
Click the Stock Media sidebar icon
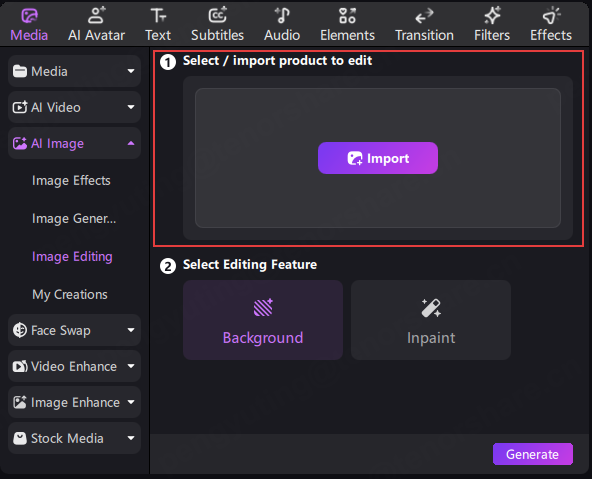[x=20, y=438]
